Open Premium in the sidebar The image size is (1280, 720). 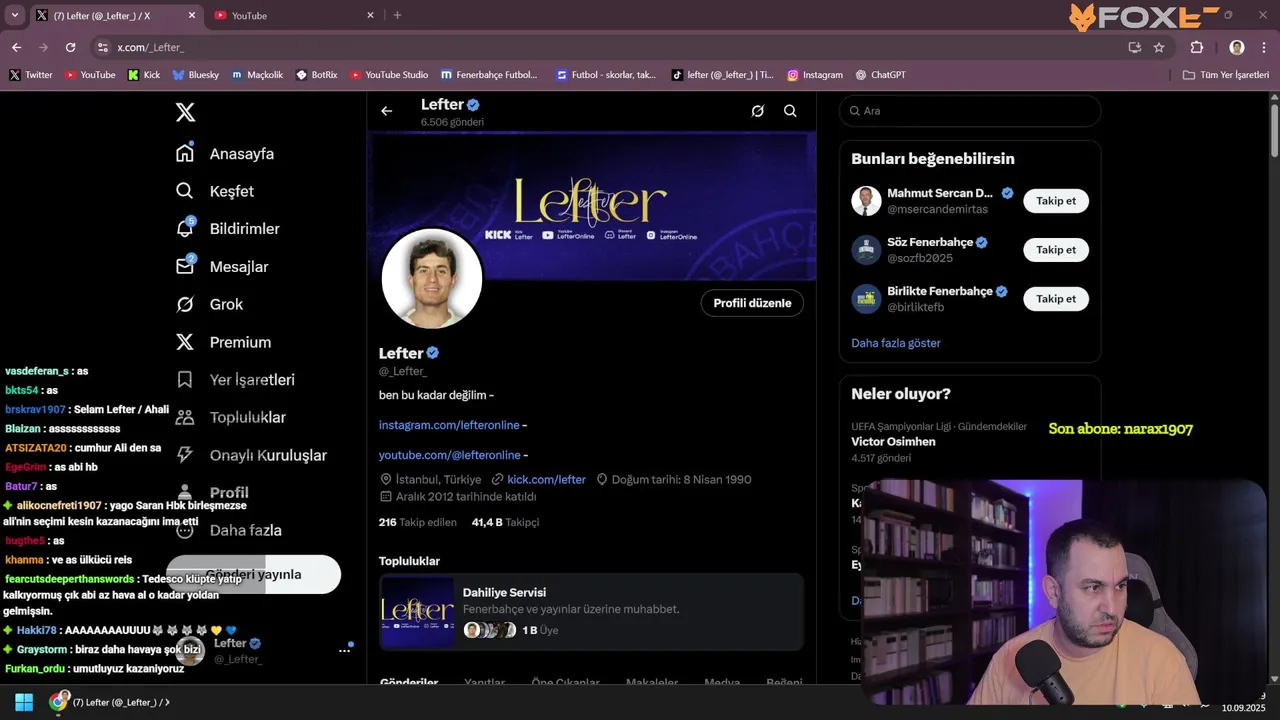(x=223, y=342)
